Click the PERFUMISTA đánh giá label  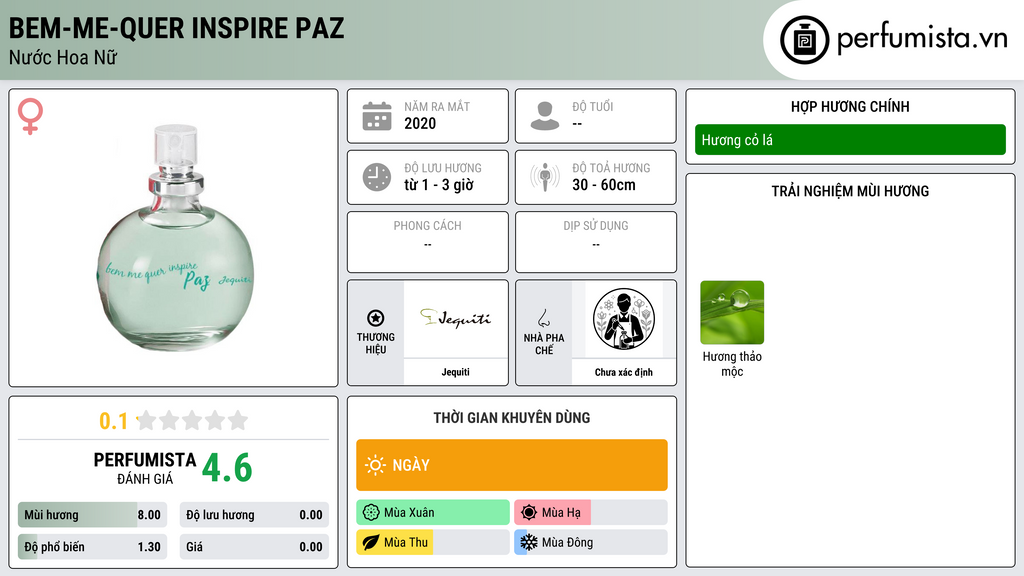coord(145,468)
